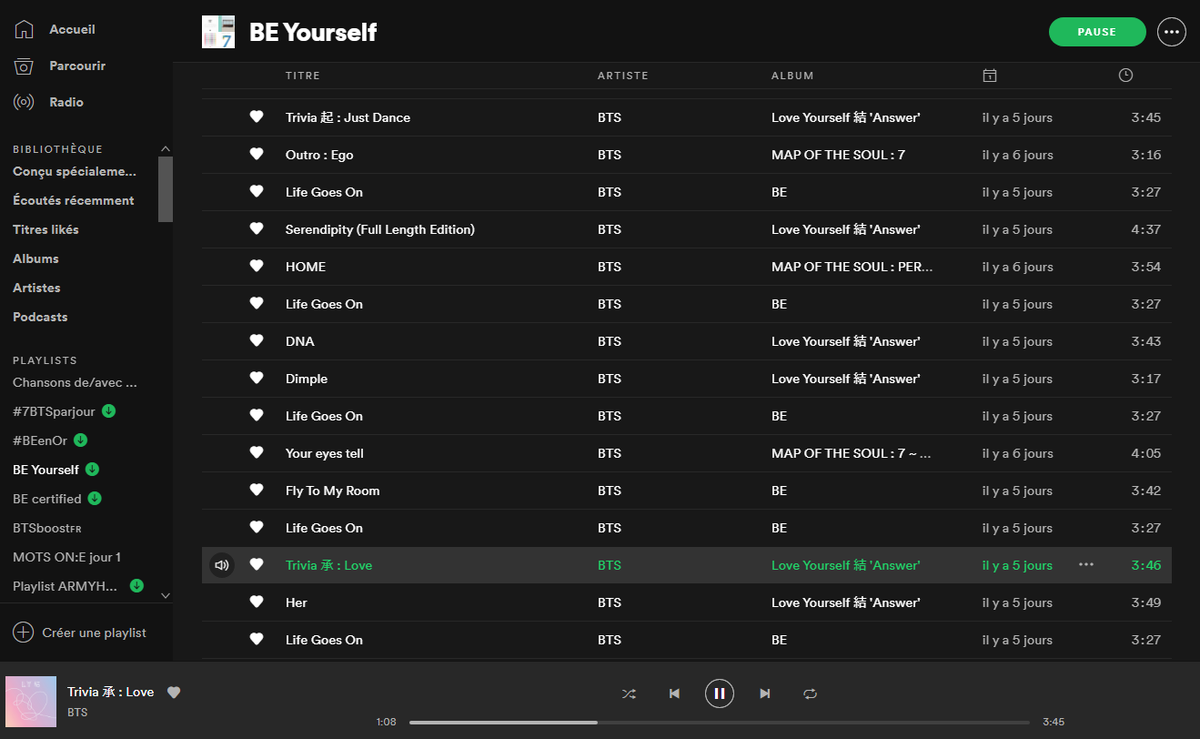Image resolution: width=1200 pixels, height=739 pixels.
Task: Unlike Your eyes tell heart
Action: [x=256, y=453]
